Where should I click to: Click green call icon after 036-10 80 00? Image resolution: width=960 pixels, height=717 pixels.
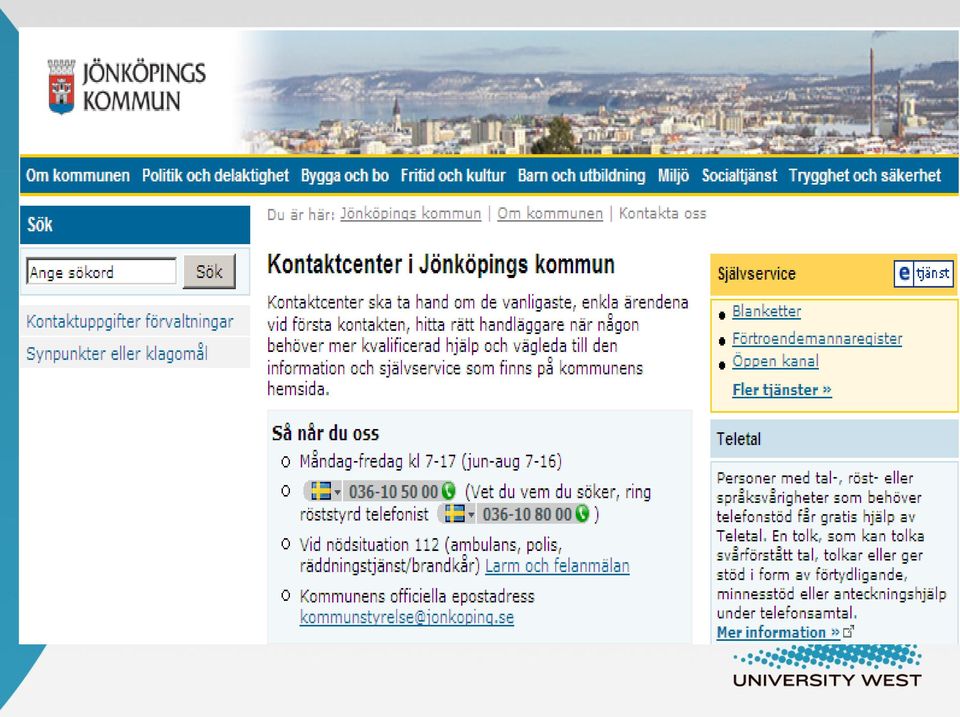pyautogui.click(x=582, y=514)
